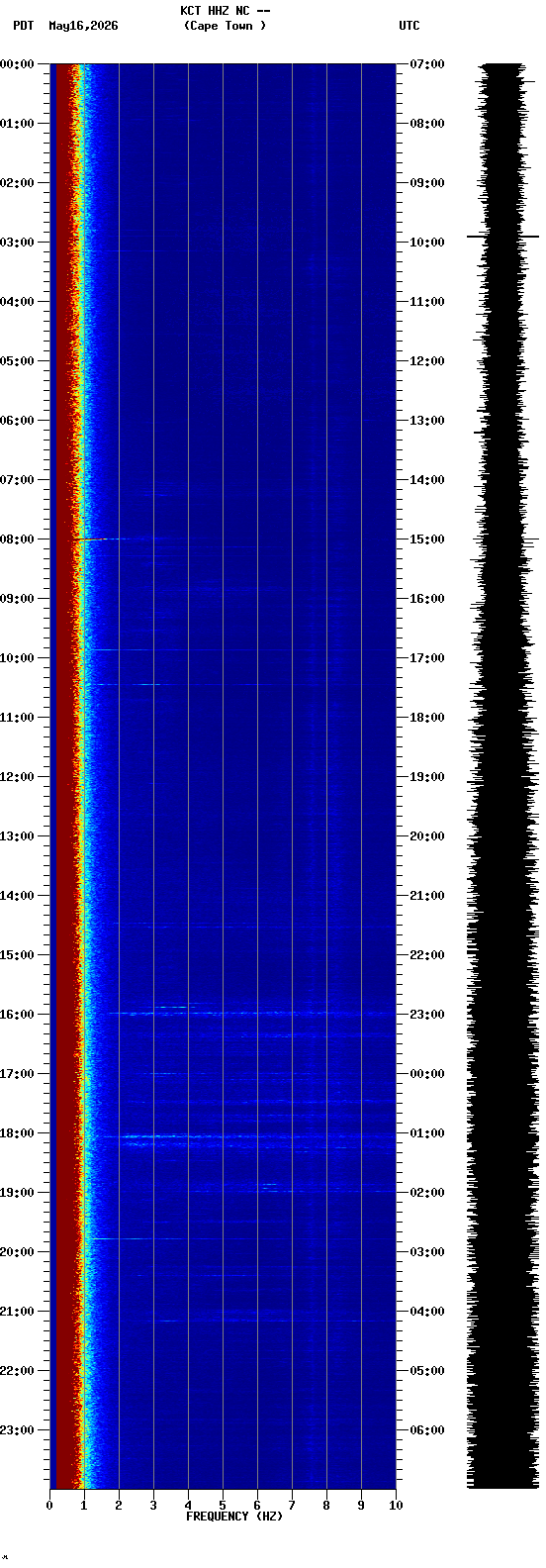
Task: Click the UTC time label 12:00
Action: click(427, 361)
